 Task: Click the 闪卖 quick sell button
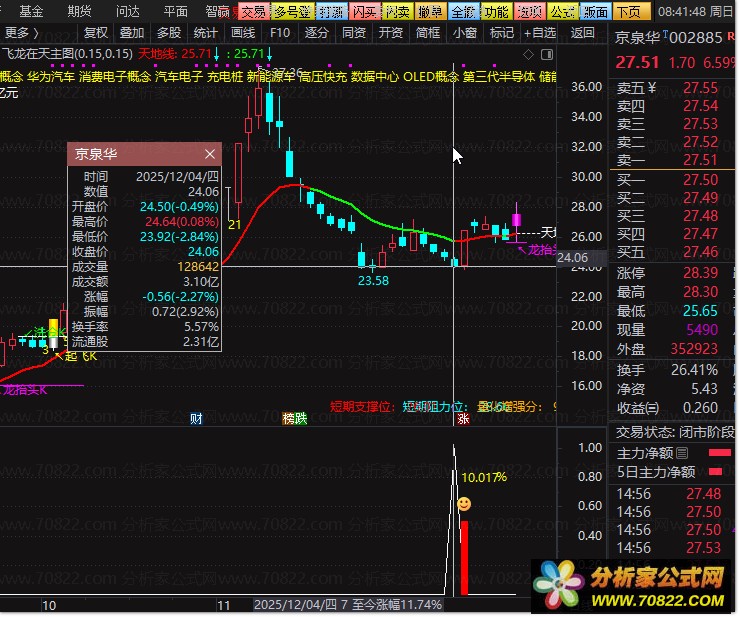(397, 11)
